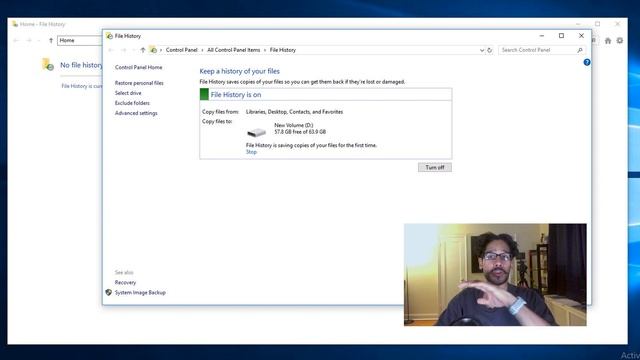Open the Advanced settings link
The width and height of the screenshot is (640, 360).
click(136, 113)
